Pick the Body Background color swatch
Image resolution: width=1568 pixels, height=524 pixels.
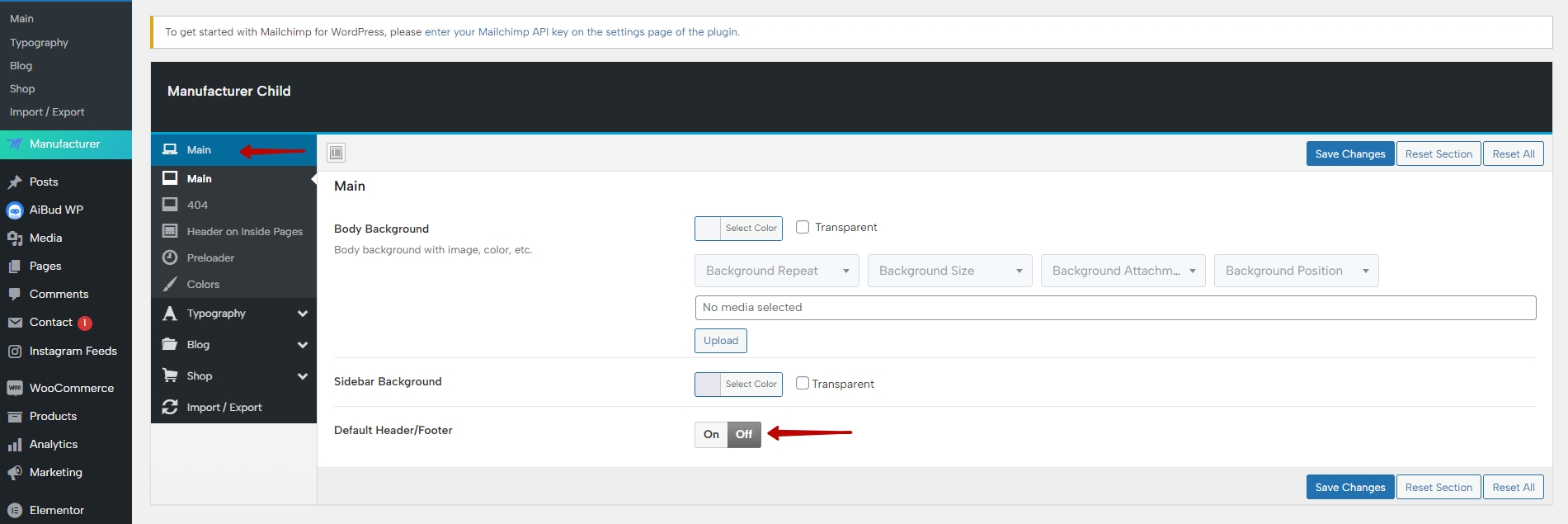tap(709, 228)
